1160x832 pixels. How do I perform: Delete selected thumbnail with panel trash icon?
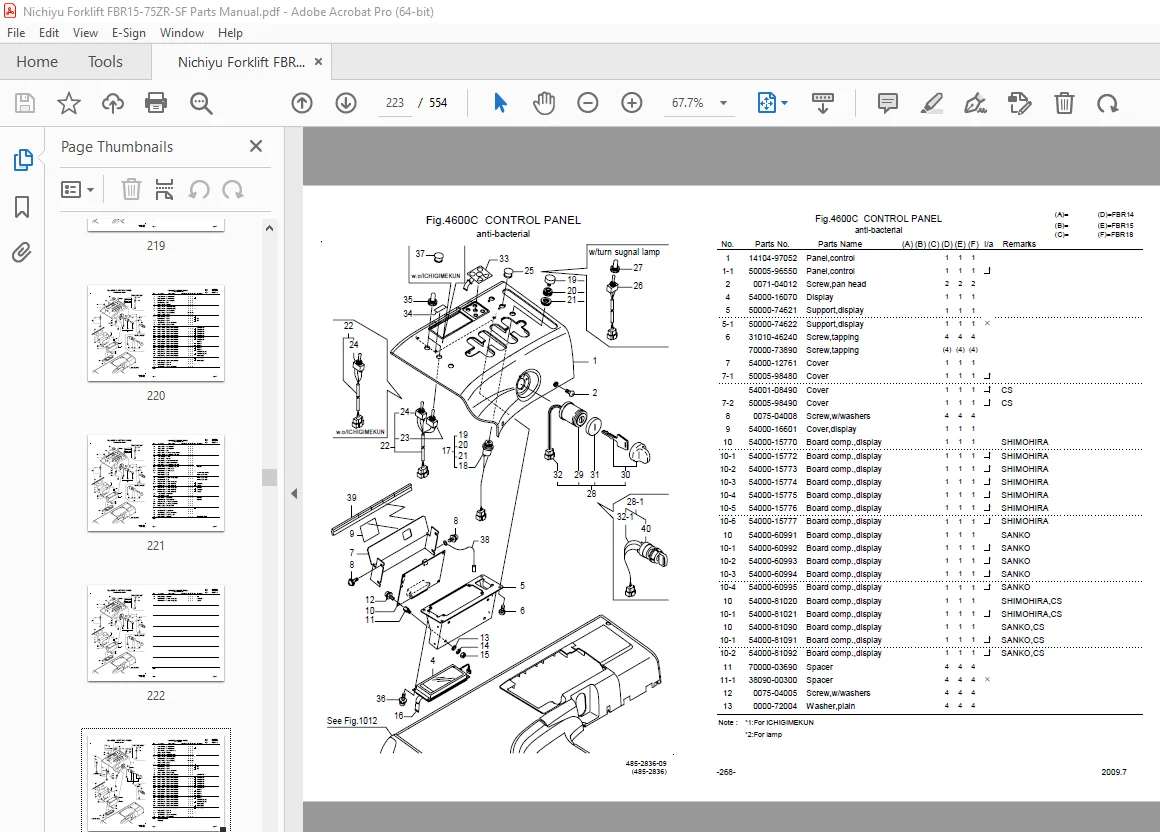[x=131, y=189]
